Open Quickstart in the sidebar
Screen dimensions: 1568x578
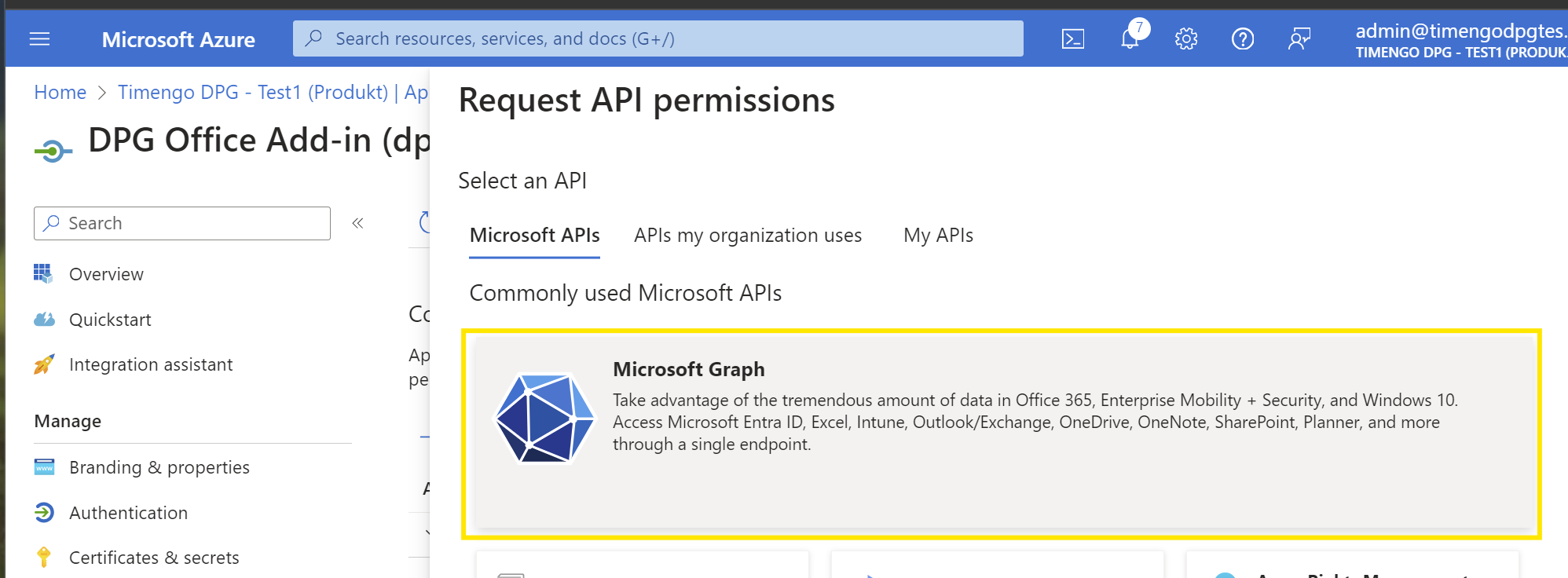[x=110, y=320]
